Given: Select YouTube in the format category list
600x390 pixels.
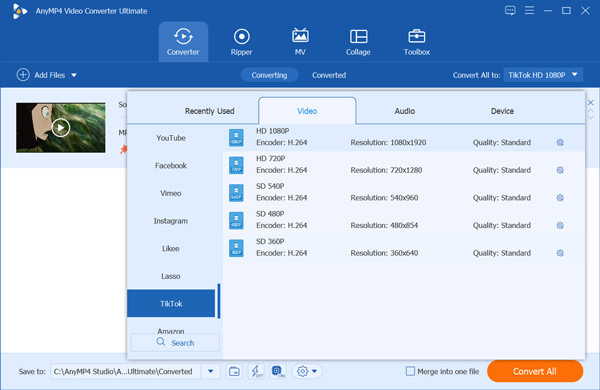Looking at the screenshot, I should coord(171,138).
